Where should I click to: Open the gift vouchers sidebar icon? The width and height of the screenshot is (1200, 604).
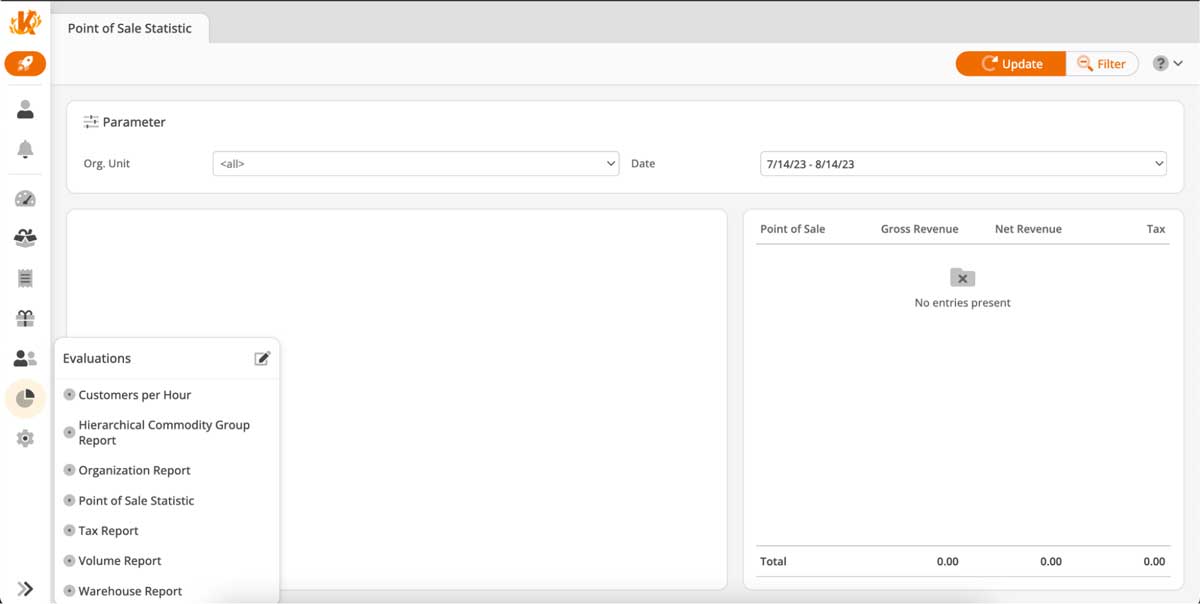point(24,317)
